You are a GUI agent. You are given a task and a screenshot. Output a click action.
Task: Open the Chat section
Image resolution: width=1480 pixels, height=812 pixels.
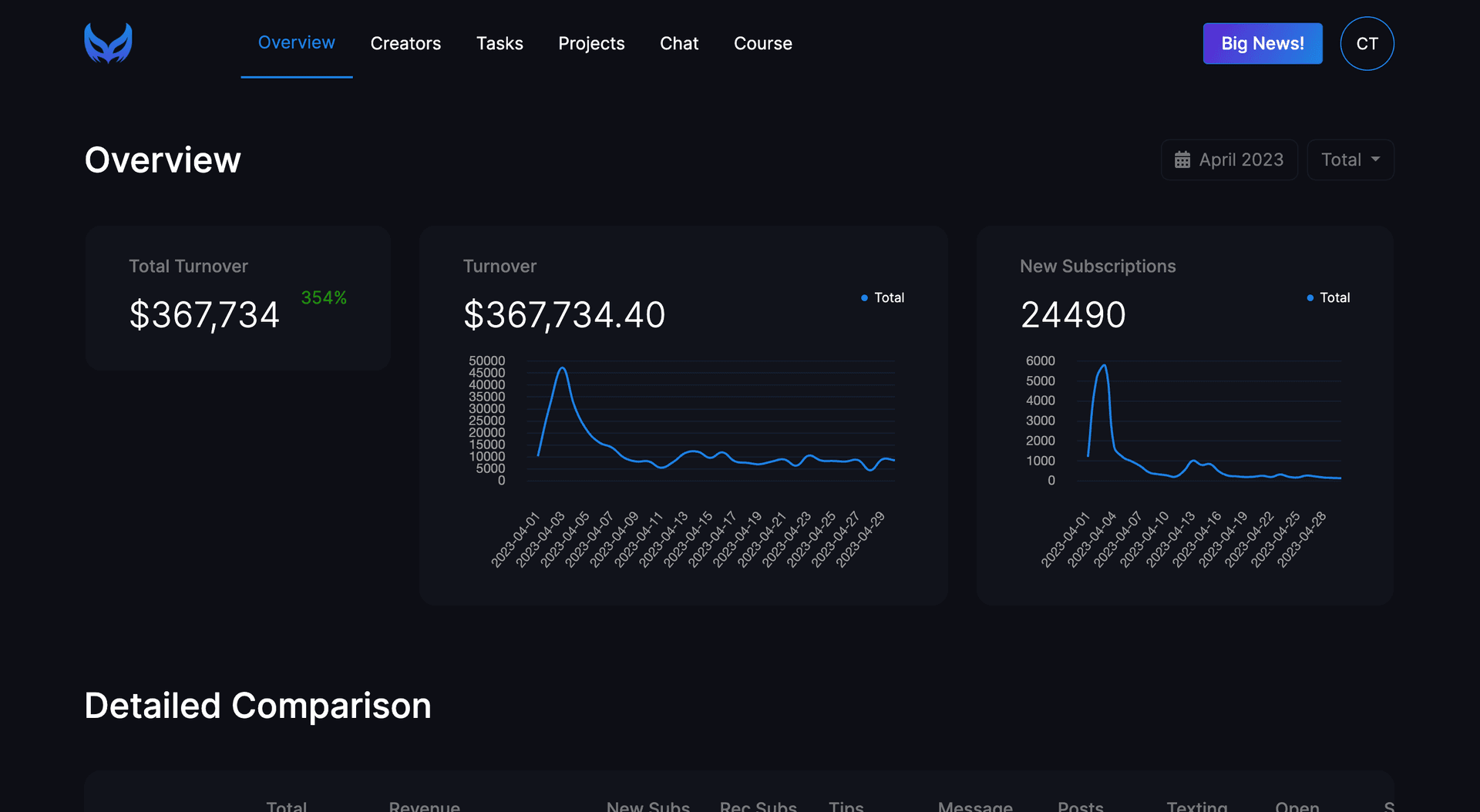pyautogui.click(x=679, y=44)
